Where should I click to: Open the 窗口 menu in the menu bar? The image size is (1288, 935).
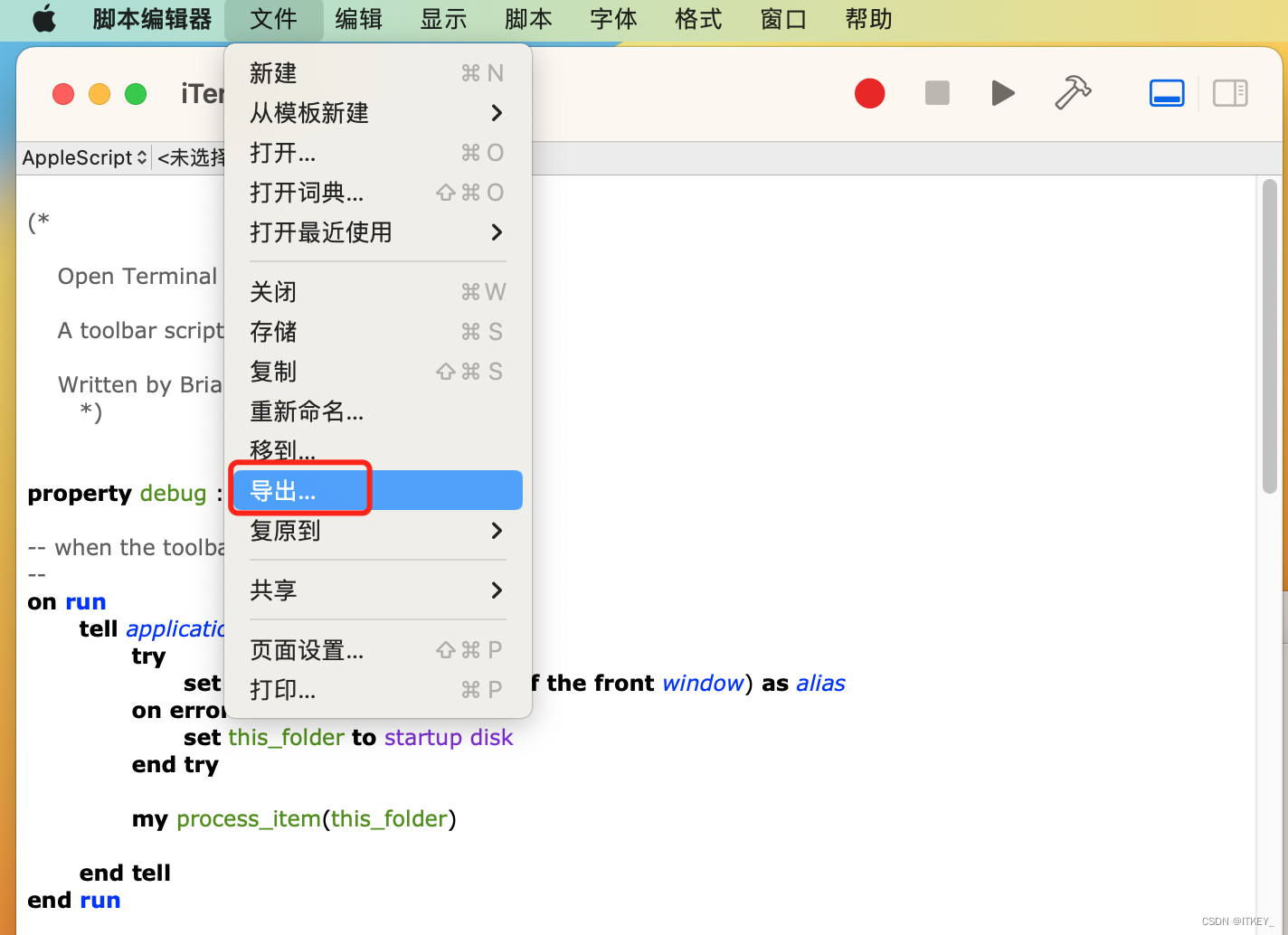[784, 19]
